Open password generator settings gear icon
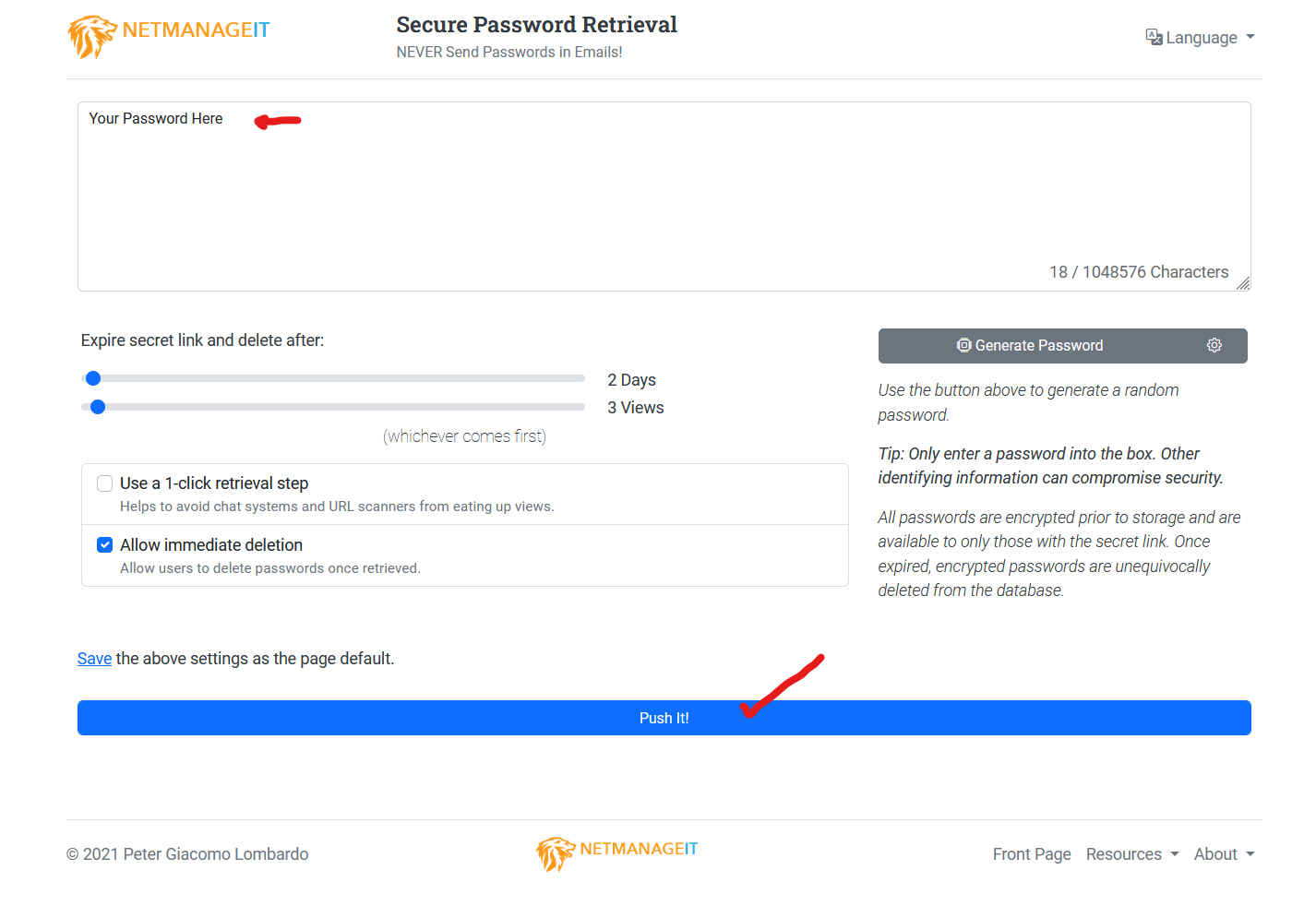Image resolution: width=1316 pixels, height=918 pixels. 1214,345
